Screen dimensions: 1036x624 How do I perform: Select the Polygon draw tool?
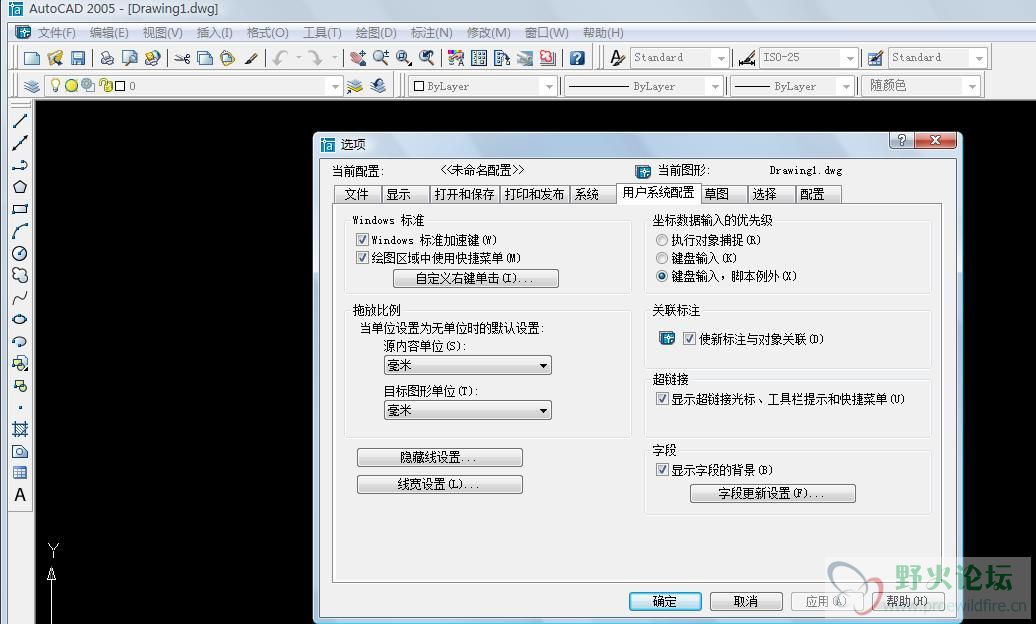click(20, 187)
